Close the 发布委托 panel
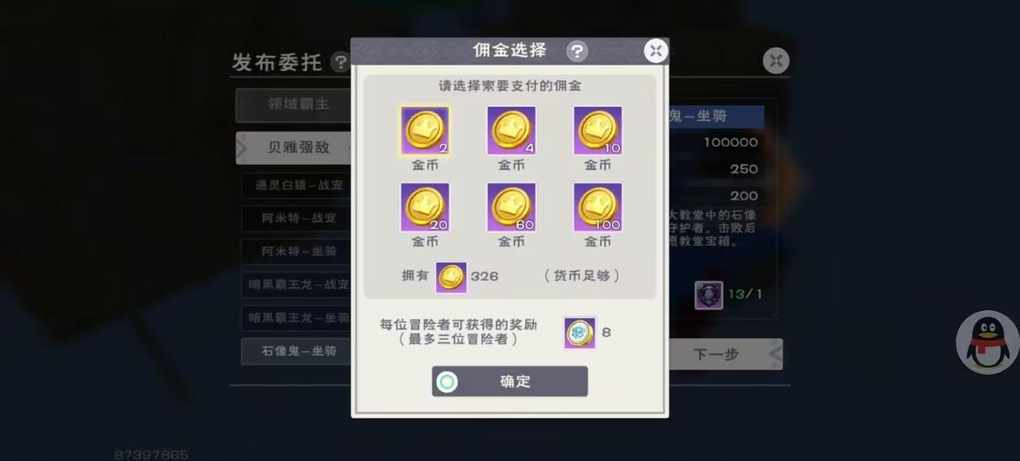The width and height of the screenshot is (1020, 461). 775,61
